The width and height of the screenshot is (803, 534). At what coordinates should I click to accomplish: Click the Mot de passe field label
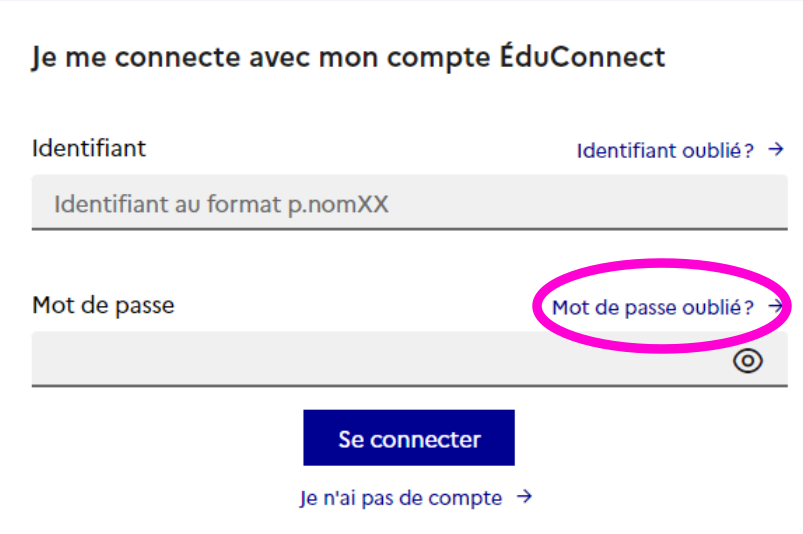(103, 306)
